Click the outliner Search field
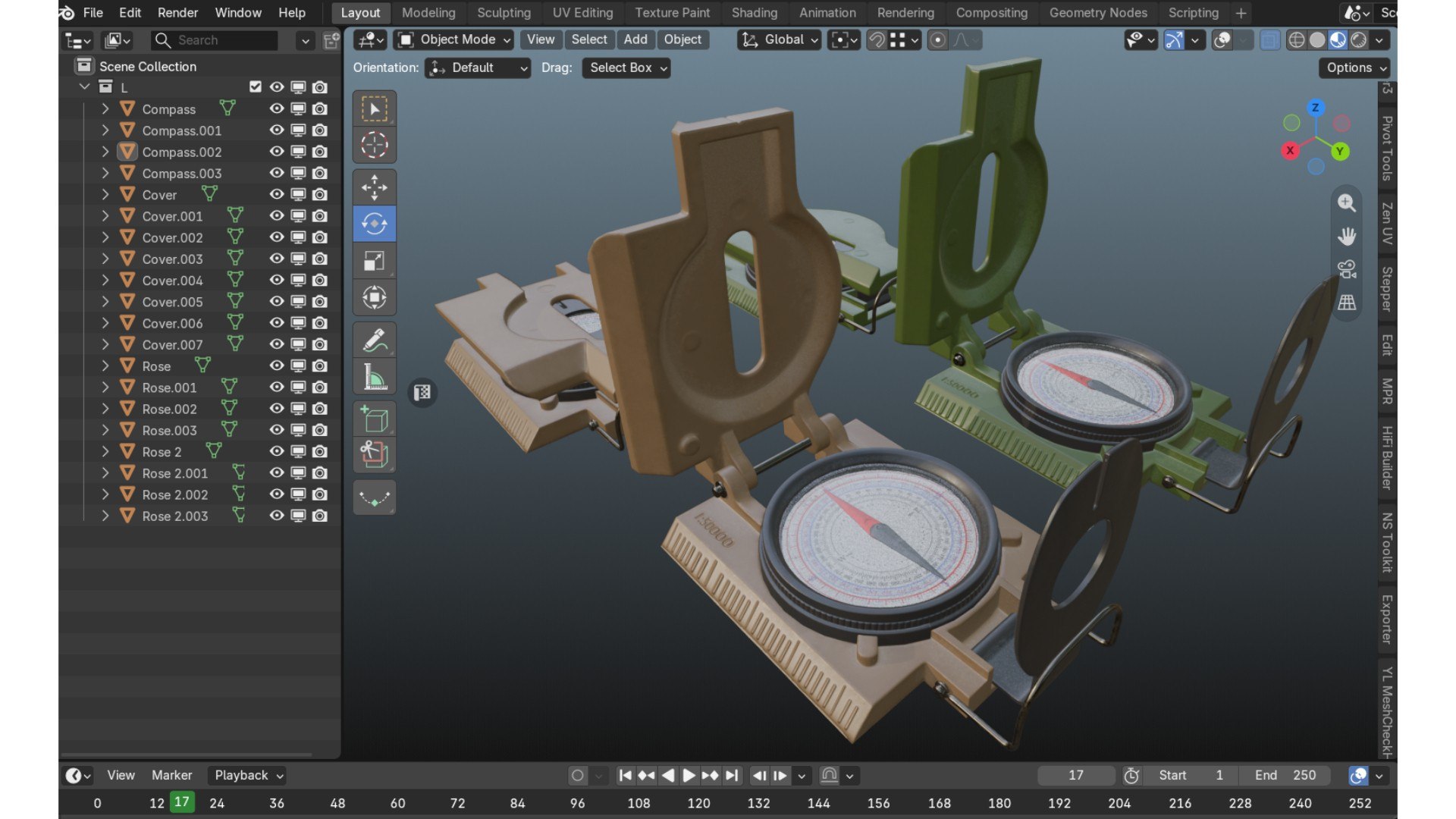The width and height of the screenshot is (1456, 819). click(215, 40)
